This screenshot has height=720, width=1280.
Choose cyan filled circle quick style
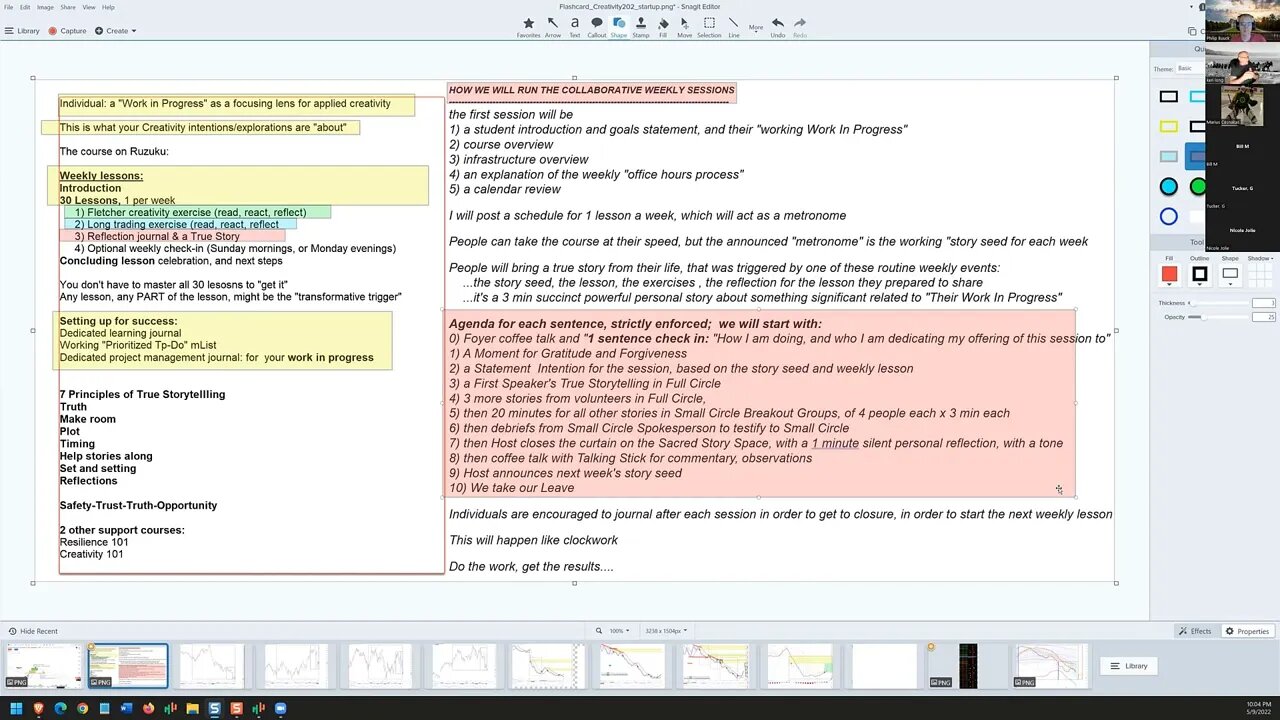(1168, 187)
